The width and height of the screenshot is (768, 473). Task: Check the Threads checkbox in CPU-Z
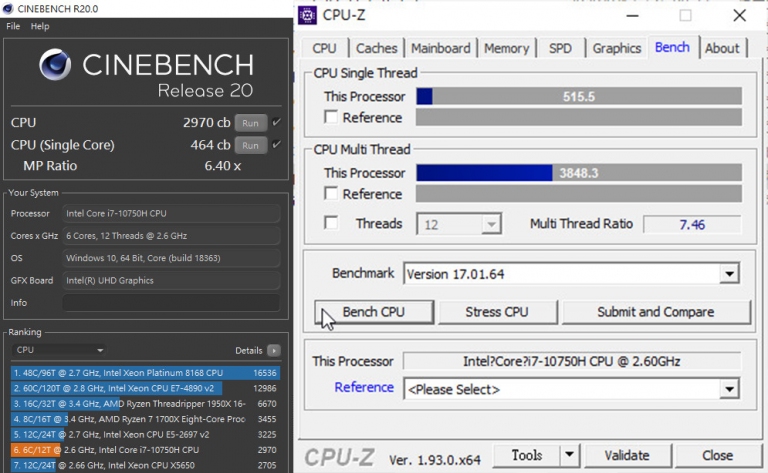click(x=331, y=223)
